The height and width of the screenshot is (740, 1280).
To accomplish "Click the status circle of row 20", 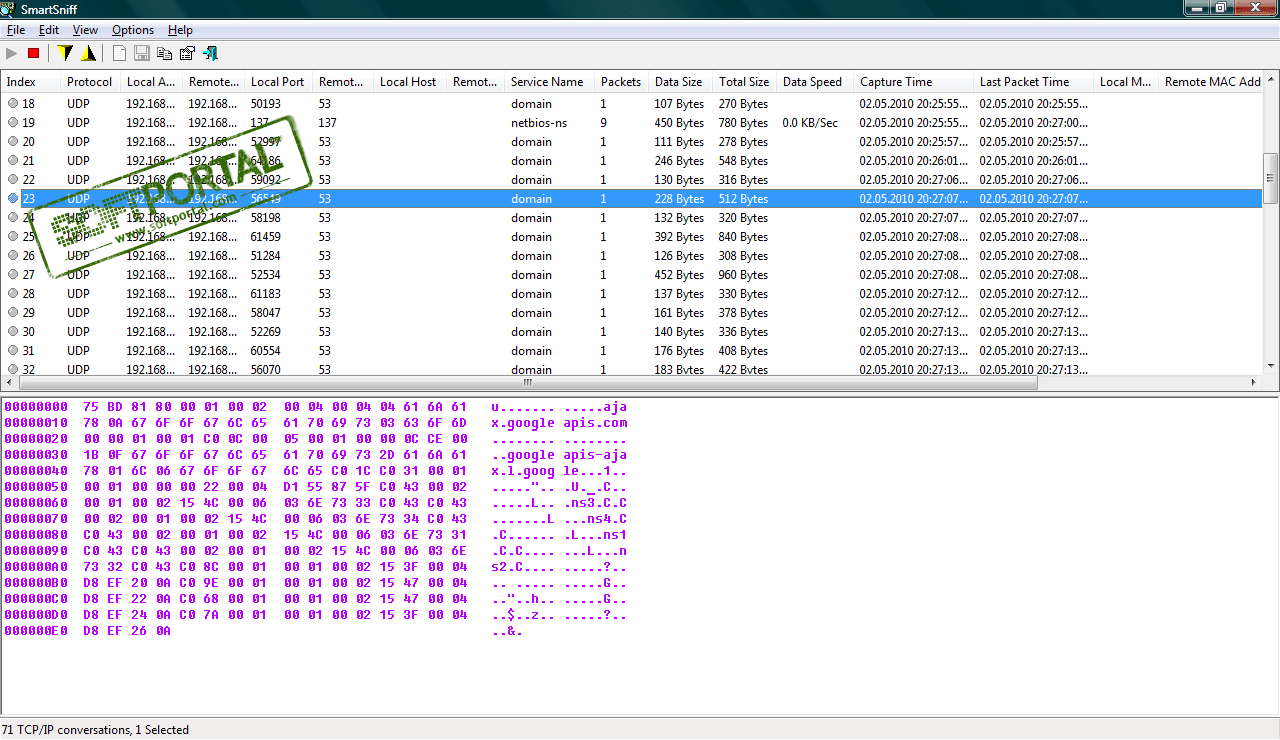I will 13,141.
